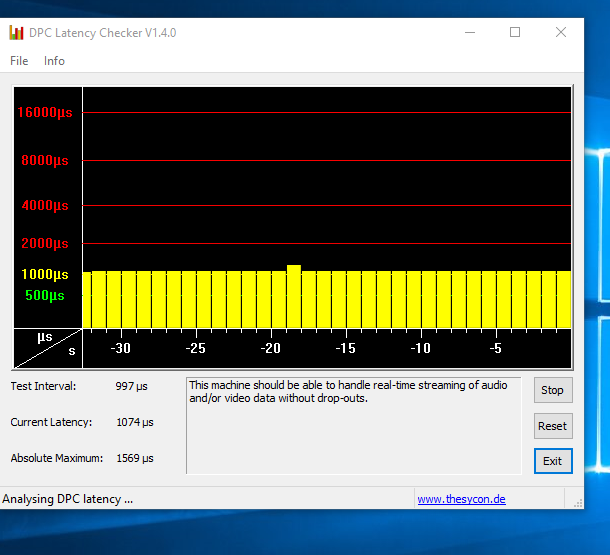Click the 1000µs axis label
The height and width of the screenshot is (555, 610).
(x=45, y=274)
